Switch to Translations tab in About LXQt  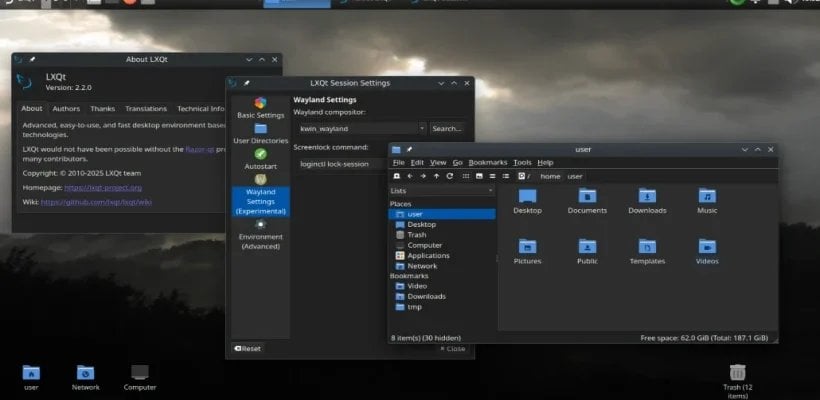coord(146,109)
